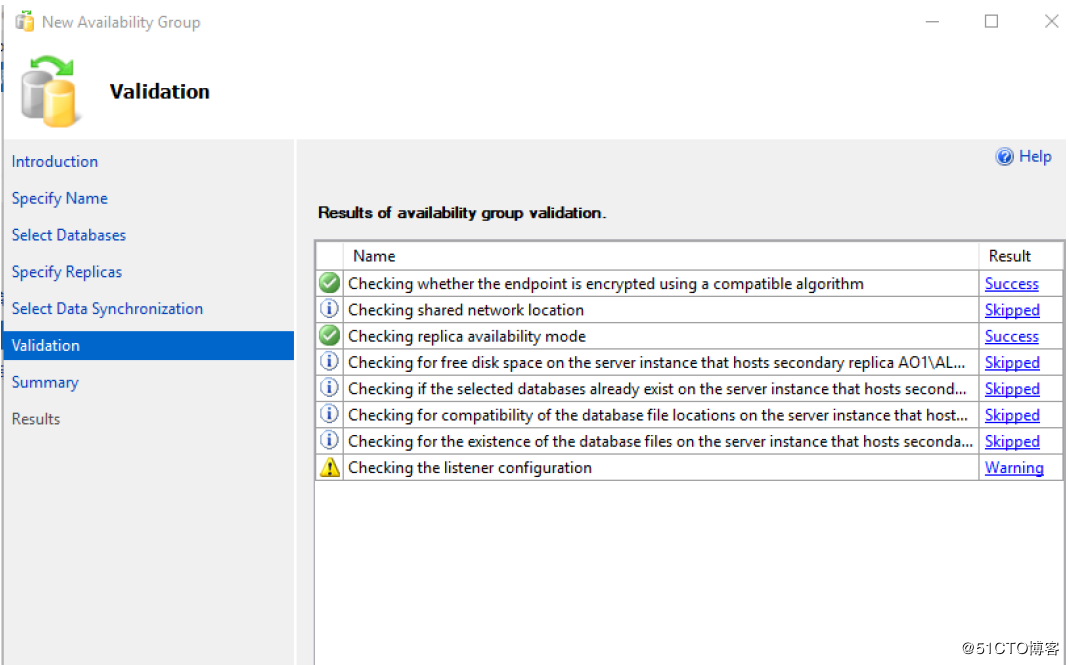Click the title bar icon of New Availability Group

click(x=25, y=22)
